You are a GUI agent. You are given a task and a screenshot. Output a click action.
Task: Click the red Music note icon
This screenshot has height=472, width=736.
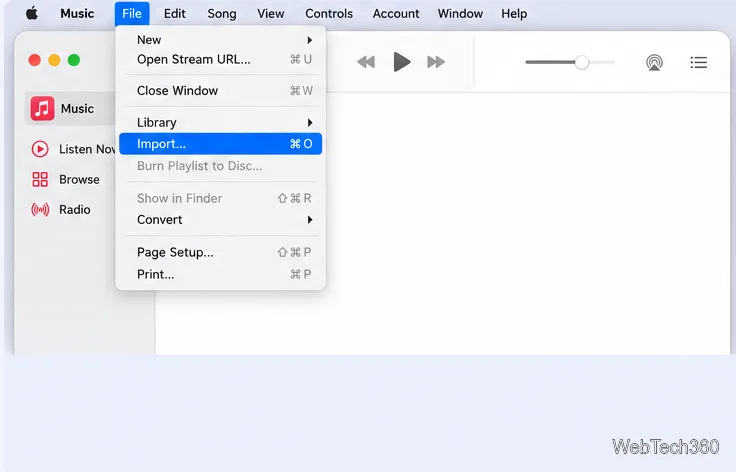42,108
